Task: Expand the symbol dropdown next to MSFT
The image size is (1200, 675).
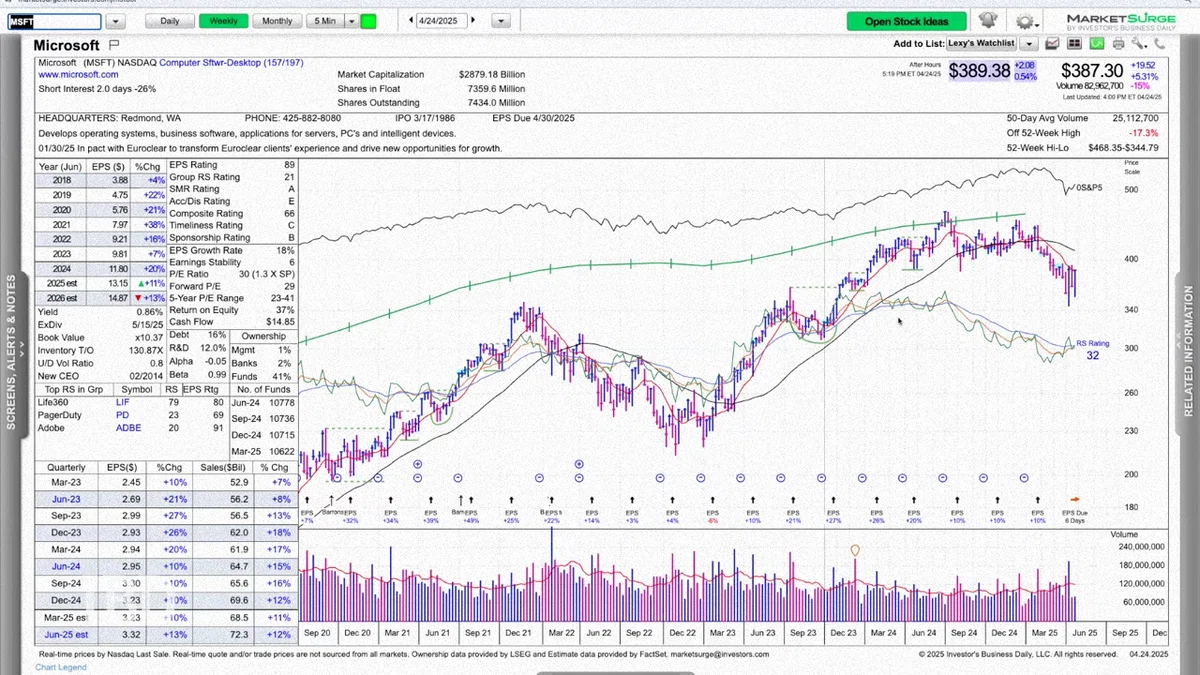Action: (x=115, y=21)
